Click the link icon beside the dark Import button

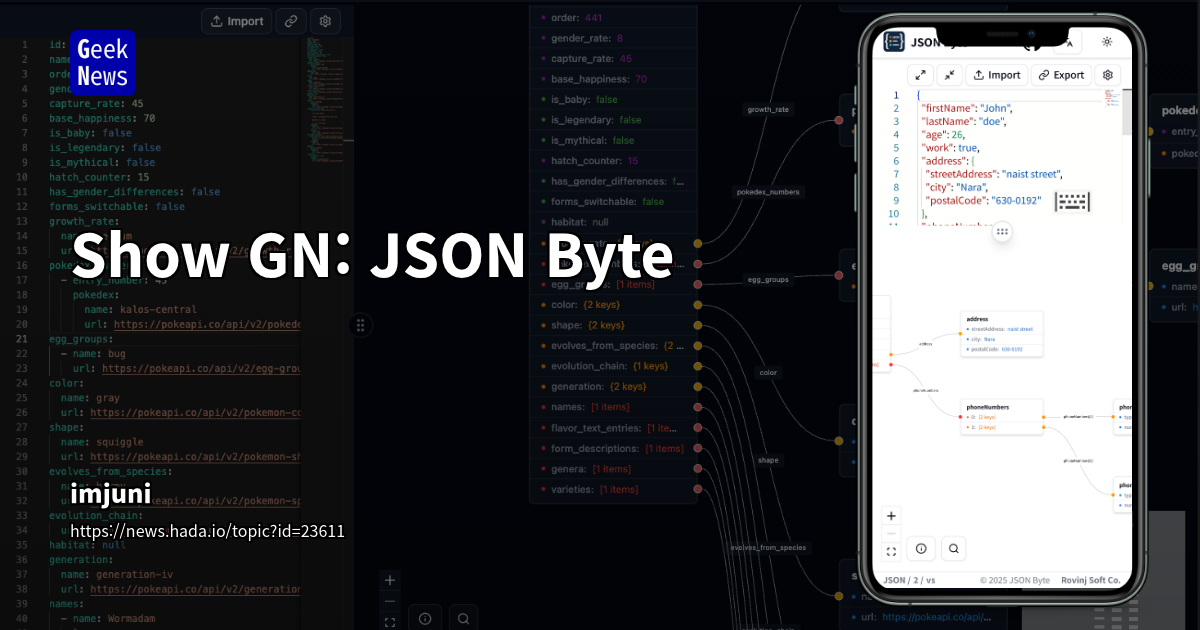291,21
